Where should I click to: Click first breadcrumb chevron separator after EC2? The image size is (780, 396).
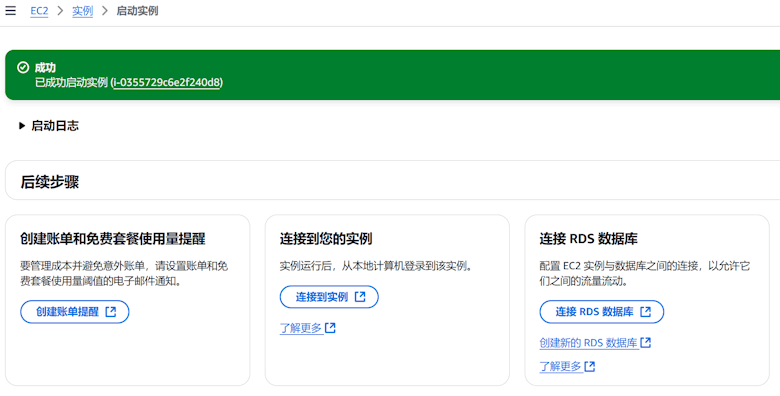coord(60,11)
